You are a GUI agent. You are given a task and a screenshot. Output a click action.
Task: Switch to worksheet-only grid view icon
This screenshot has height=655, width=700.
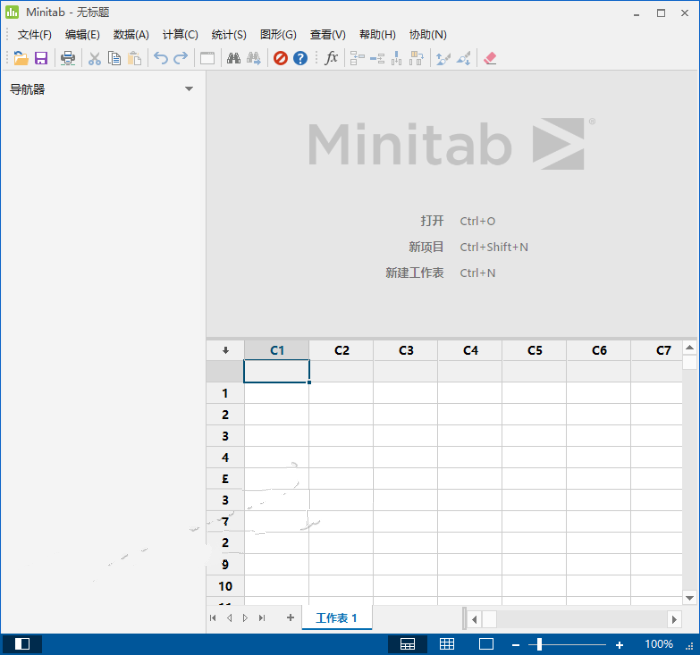click(446, 644)
